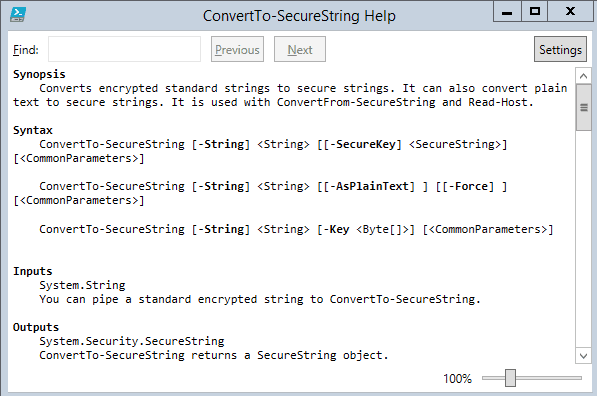Click the scrollbar down arrow
Viewport: 597px width, 396px height.
click(583, 356)
